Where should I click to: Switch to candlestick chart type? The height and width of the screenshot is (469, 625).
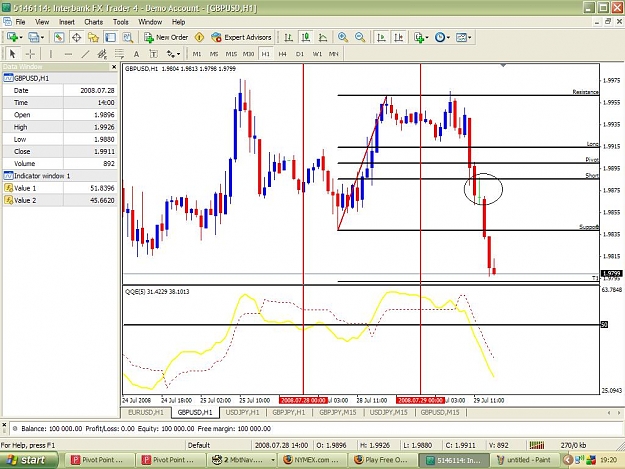(x=306, y=37)
